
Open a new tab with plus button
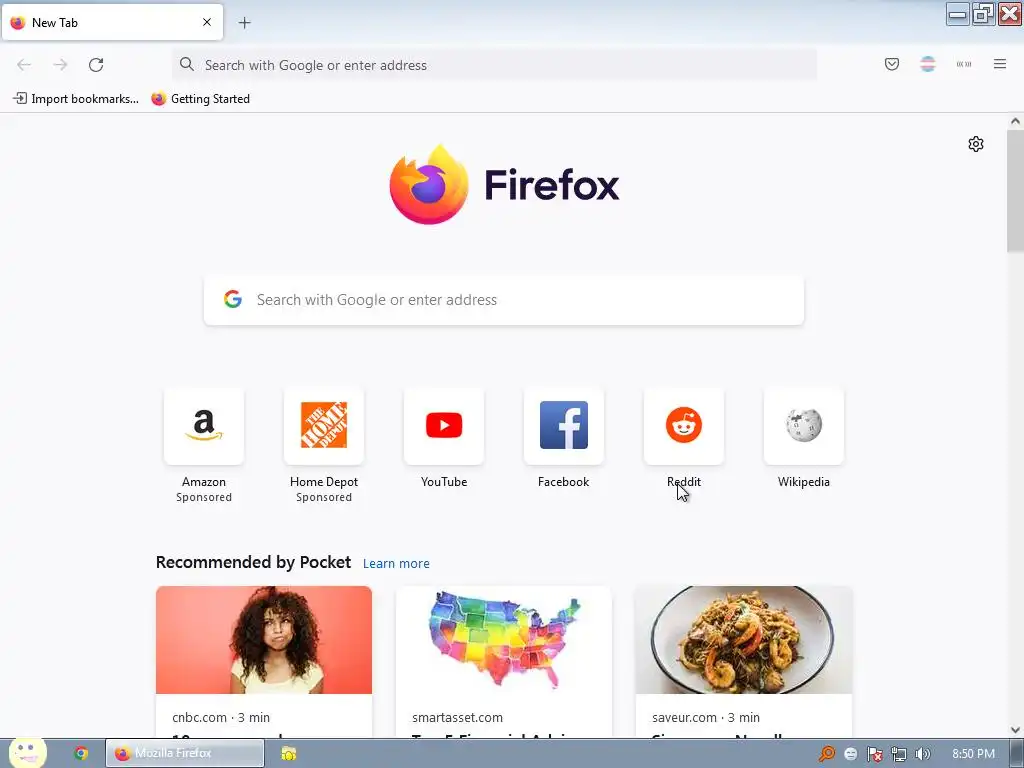click(244, 23)
